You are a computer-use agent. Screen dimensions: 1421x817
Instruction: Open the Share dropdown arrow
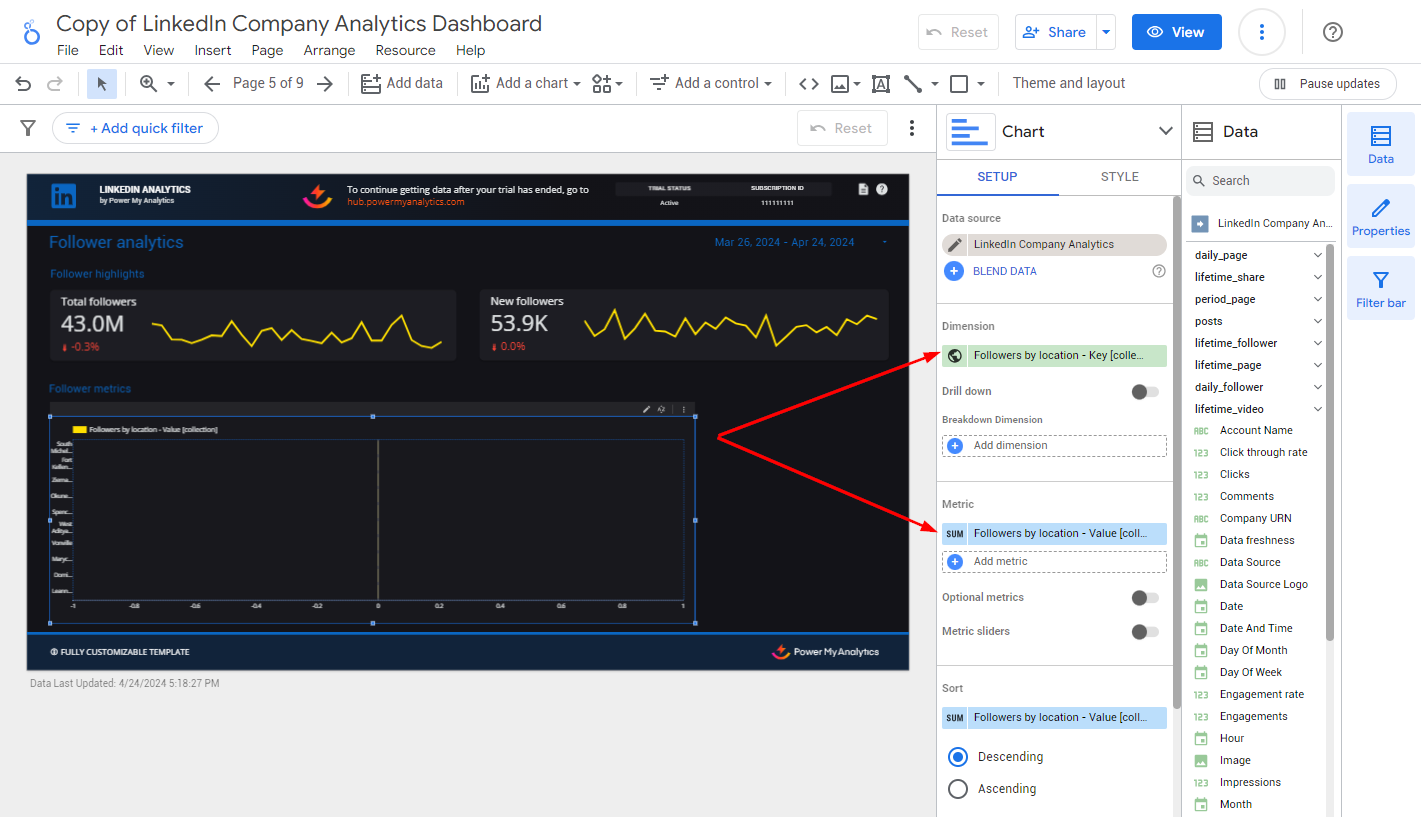1106,32
